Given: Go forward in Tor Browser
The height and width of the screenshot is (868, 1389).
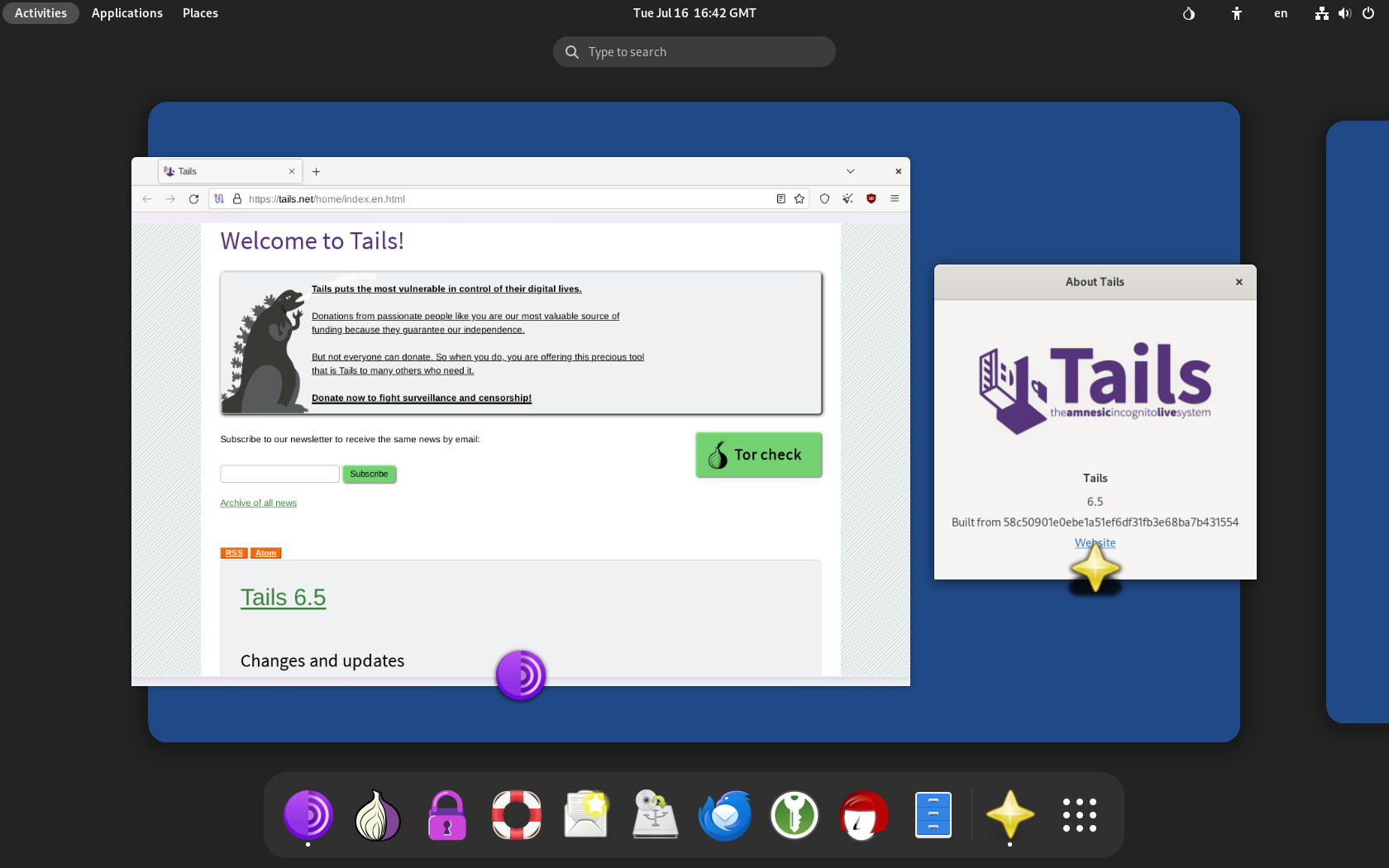Looking at the screenshot, I should point(170,199).
